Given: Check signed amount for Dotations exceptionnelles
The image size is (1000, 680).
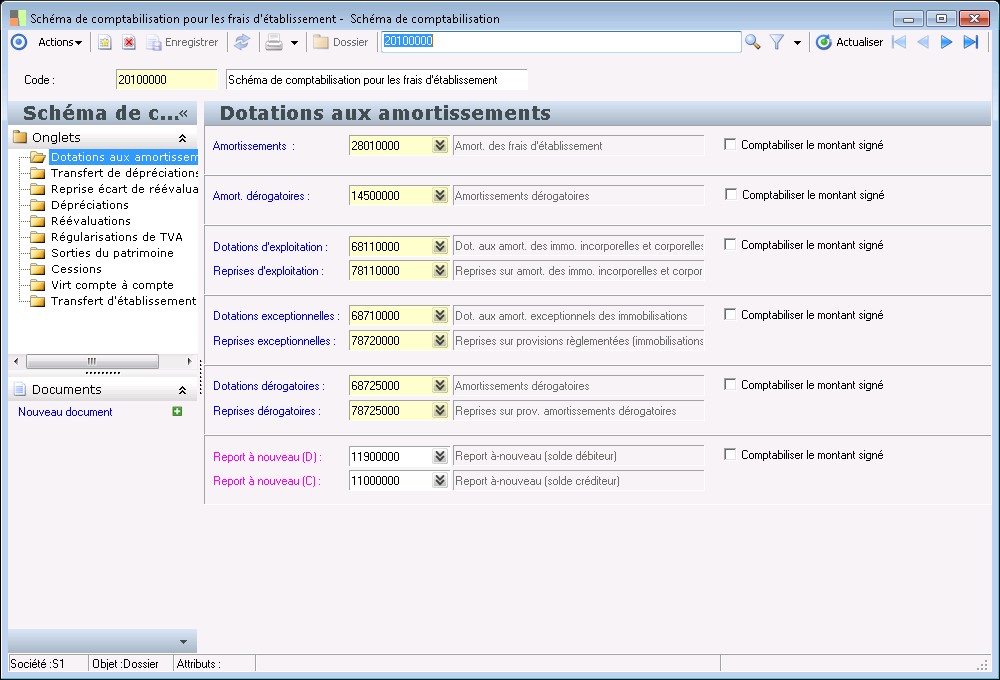Looking at the screenshot, I should (730, 315).
